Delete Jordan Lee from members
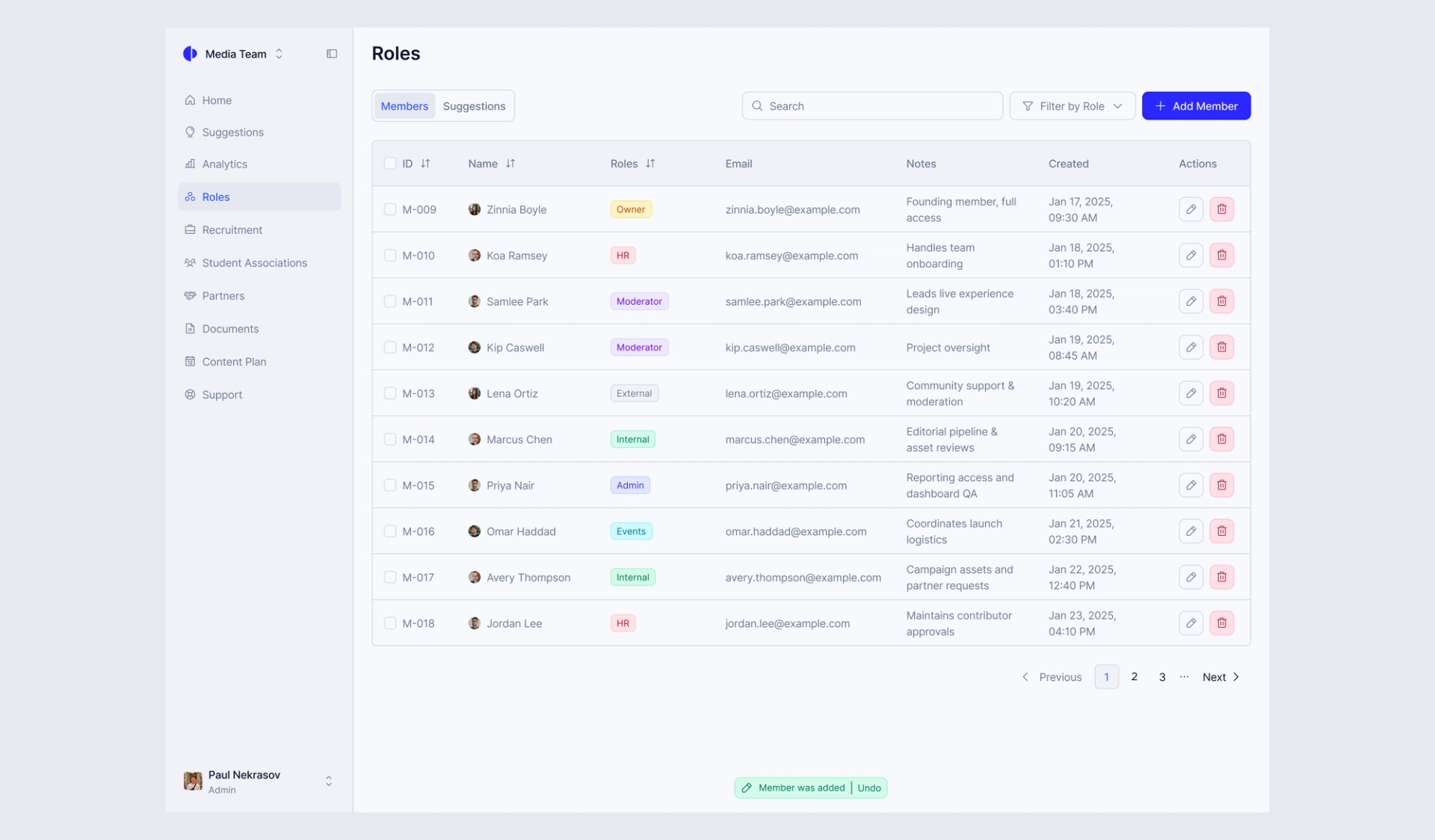Screen dimensions: 1435x840 (1221, 623)
